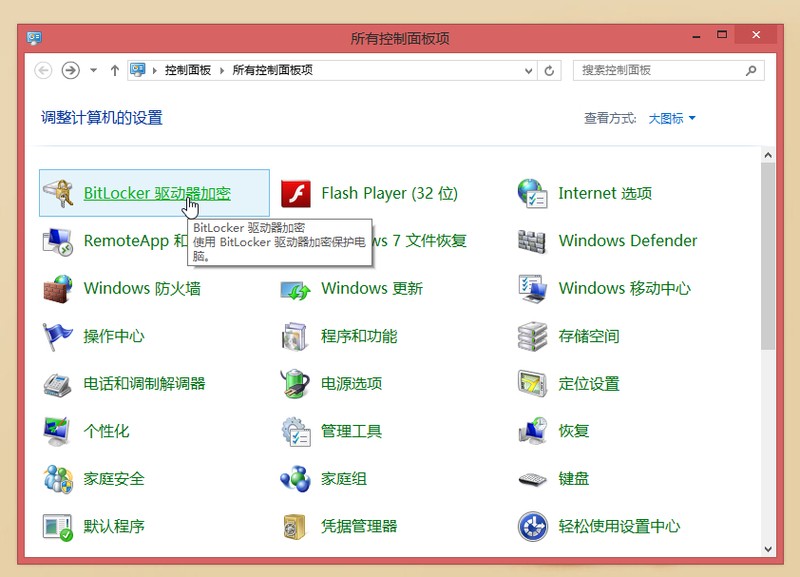Go back using the Back arrow button

click(x=43, y=70)
